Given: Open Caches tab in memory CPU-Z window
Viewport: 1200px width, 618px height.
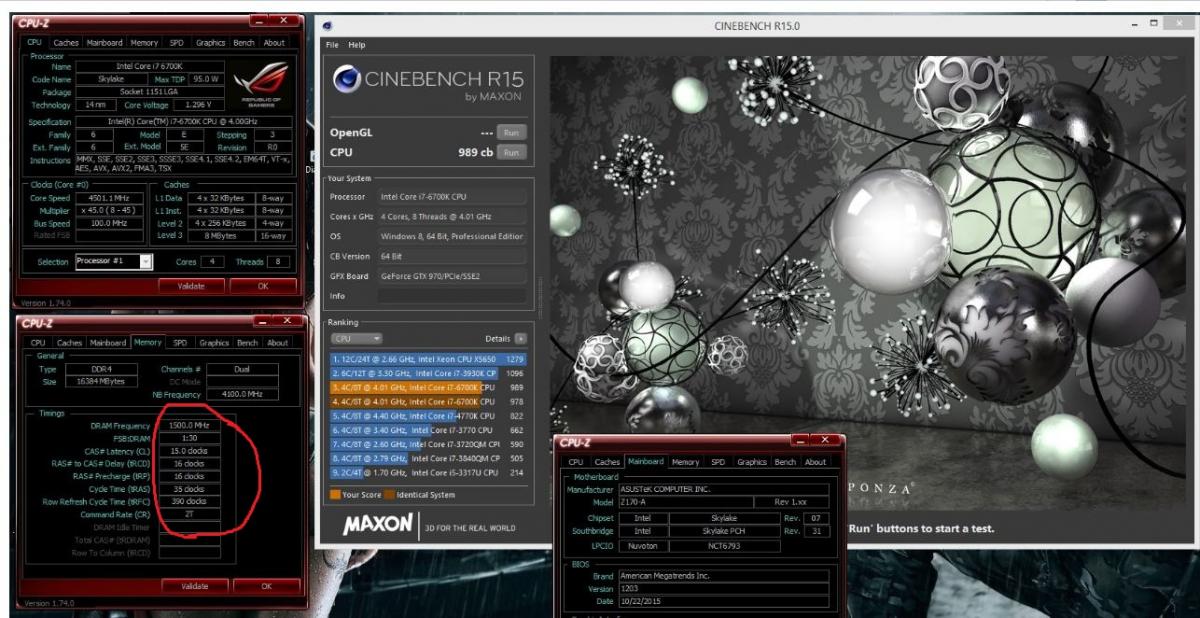Looking at the screenshot, I should [69, 343].
